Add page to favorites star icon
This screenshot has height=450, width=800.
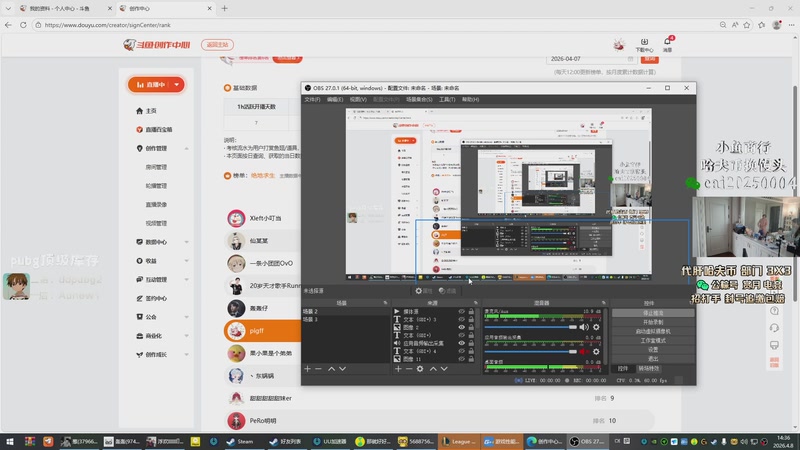coord(747,24)
